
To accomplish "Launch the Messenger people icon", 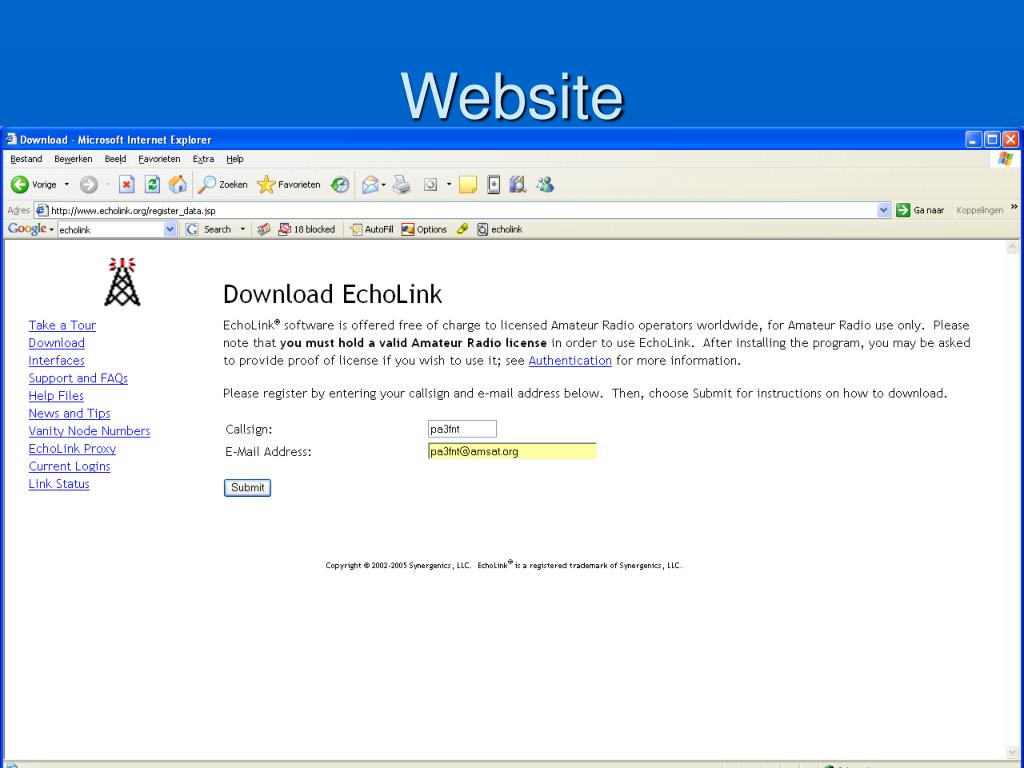I will click(545, 185).
